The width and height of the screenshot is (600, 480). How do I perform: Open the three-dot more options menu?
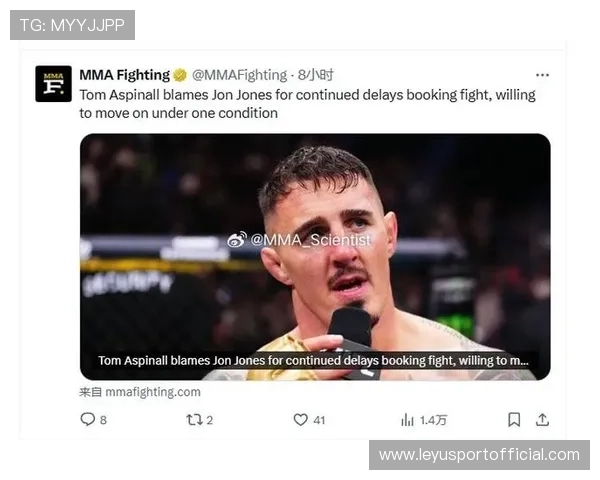542,75
